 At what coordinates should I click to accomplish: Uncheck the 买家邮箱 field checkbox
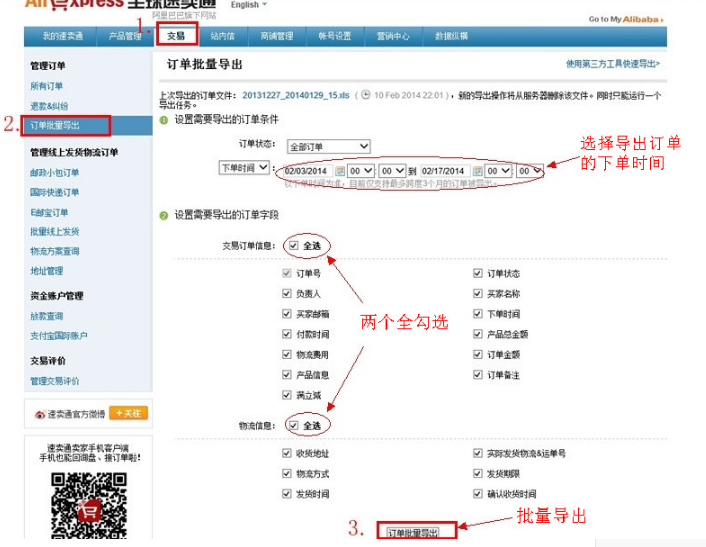[x=287, y=314]
